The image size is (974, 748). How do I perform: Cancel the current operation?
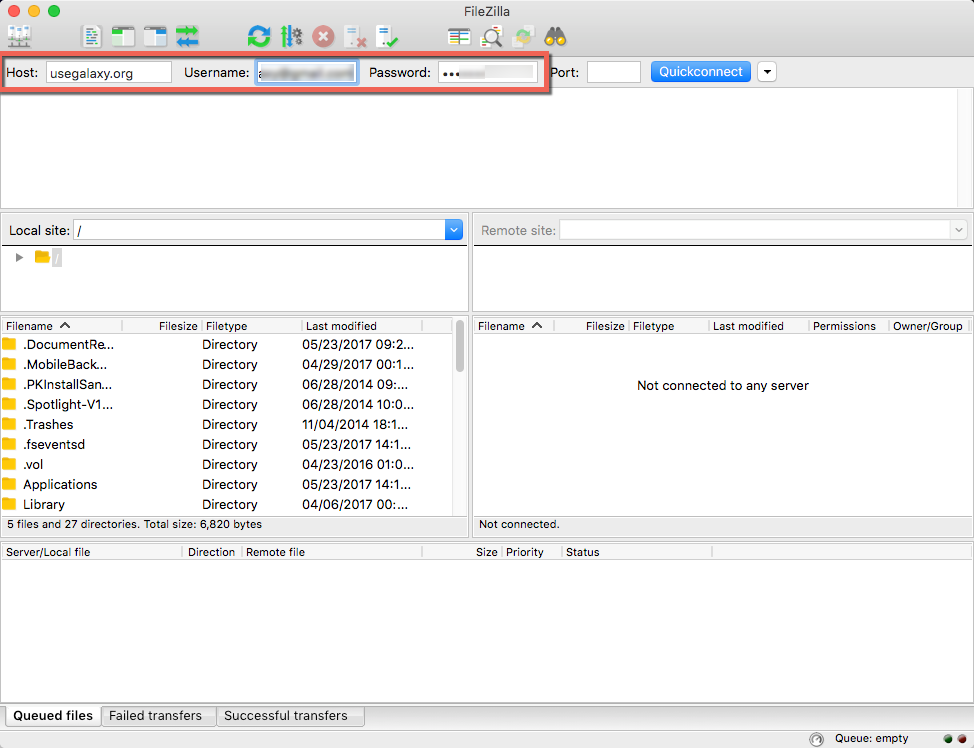(323, 37)
